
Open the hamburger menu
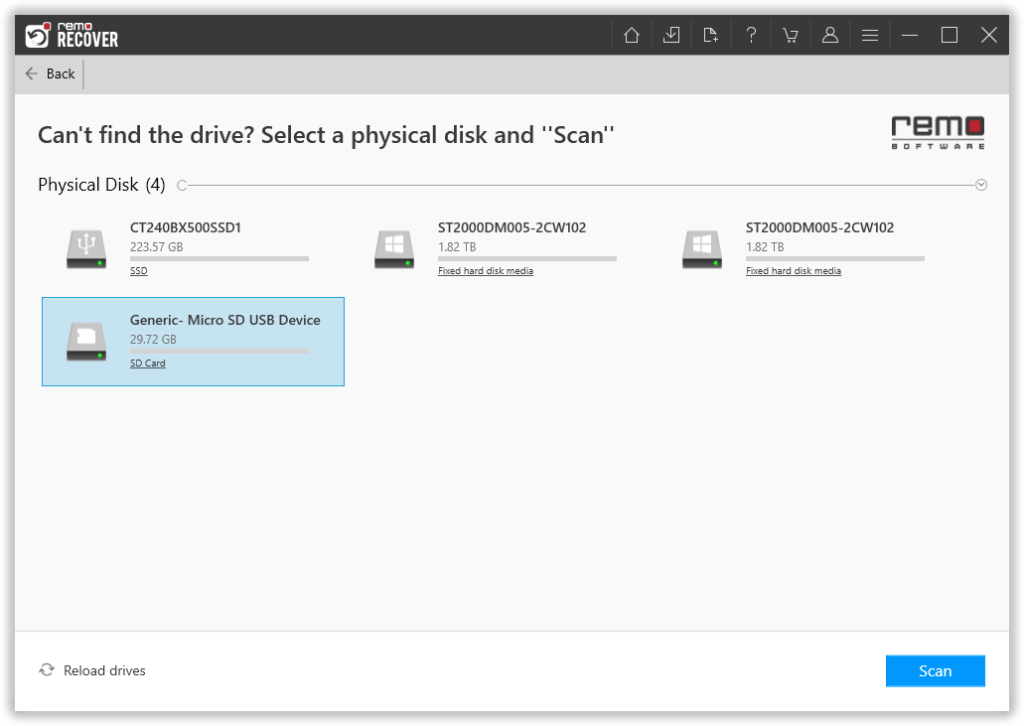tap(870, 34)
